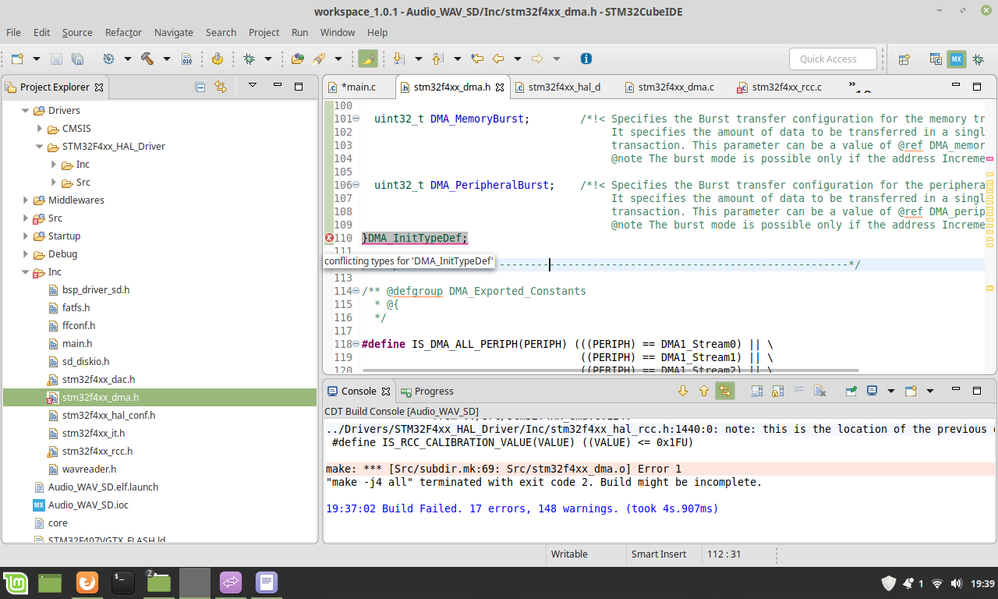Click the Debug bug icon

(249, 59)
